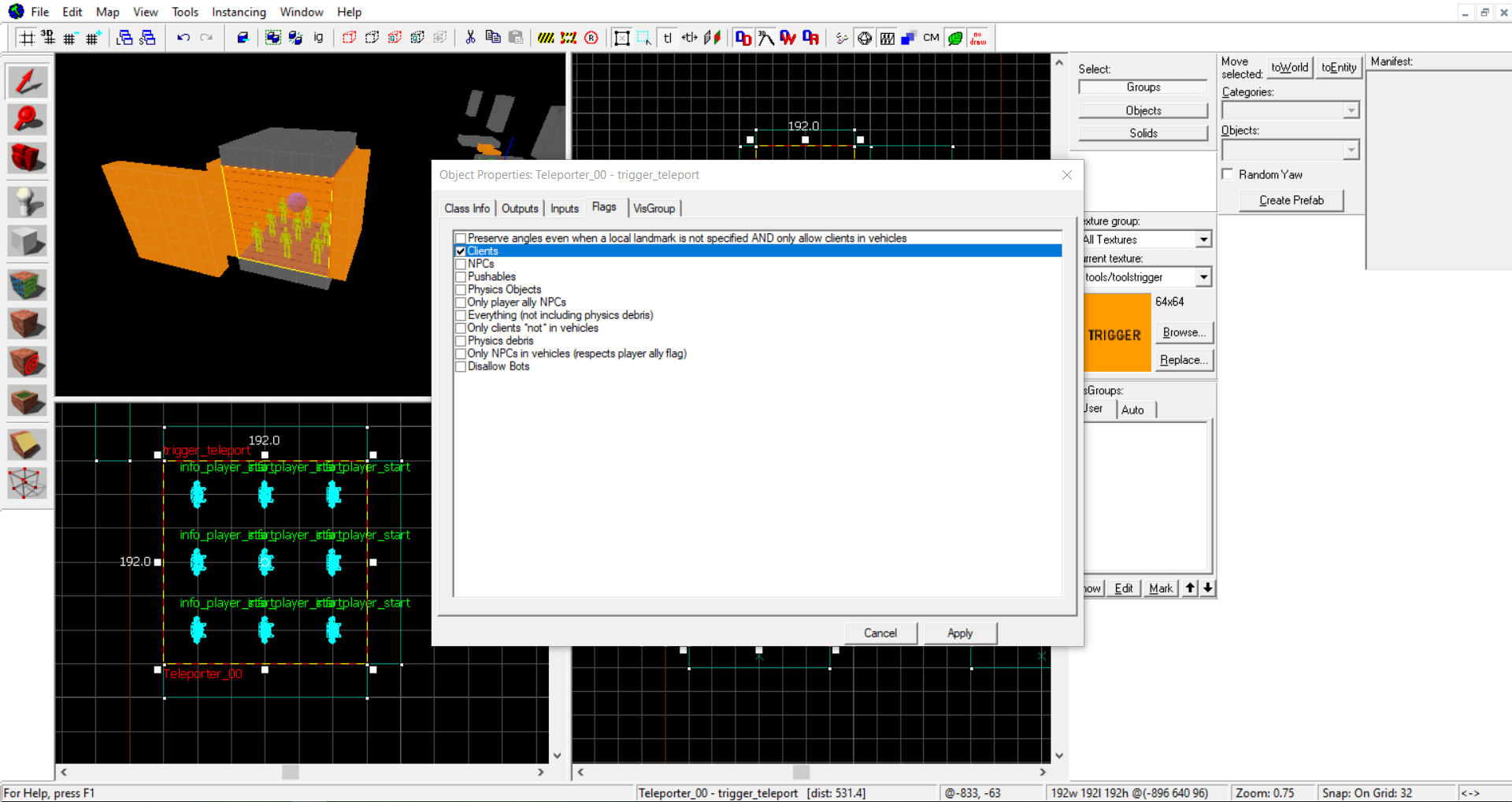Switch to the Outputs tab
This screenshot has height=802, width=1512.
tap(520, 208)
